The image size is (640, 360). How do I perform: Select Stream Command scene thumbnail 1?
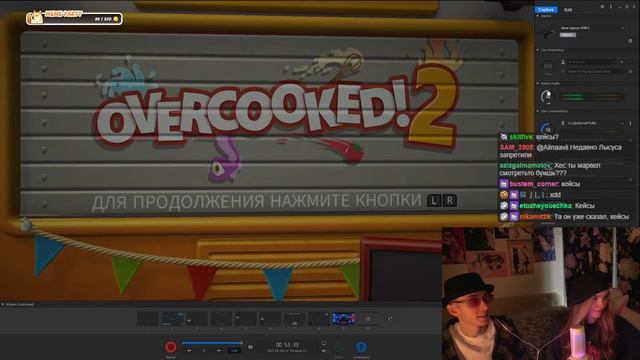(x=148, y=319)
